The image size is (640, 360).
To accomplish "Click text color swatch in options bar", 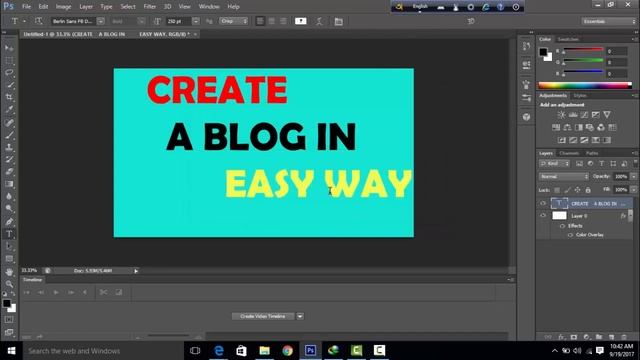I will [x=301, y=21].
